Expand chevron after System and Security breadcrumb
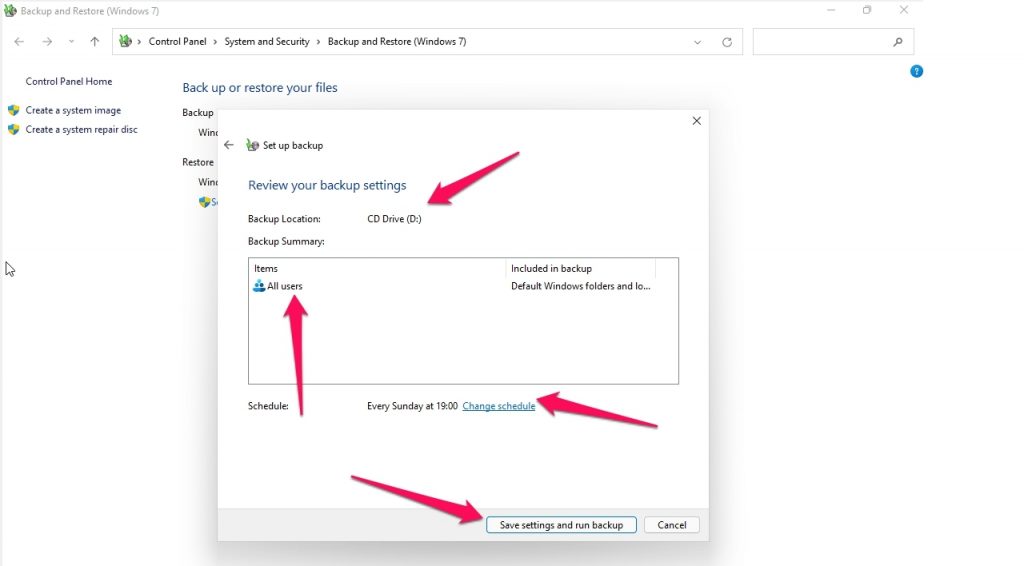 [319, 42]
